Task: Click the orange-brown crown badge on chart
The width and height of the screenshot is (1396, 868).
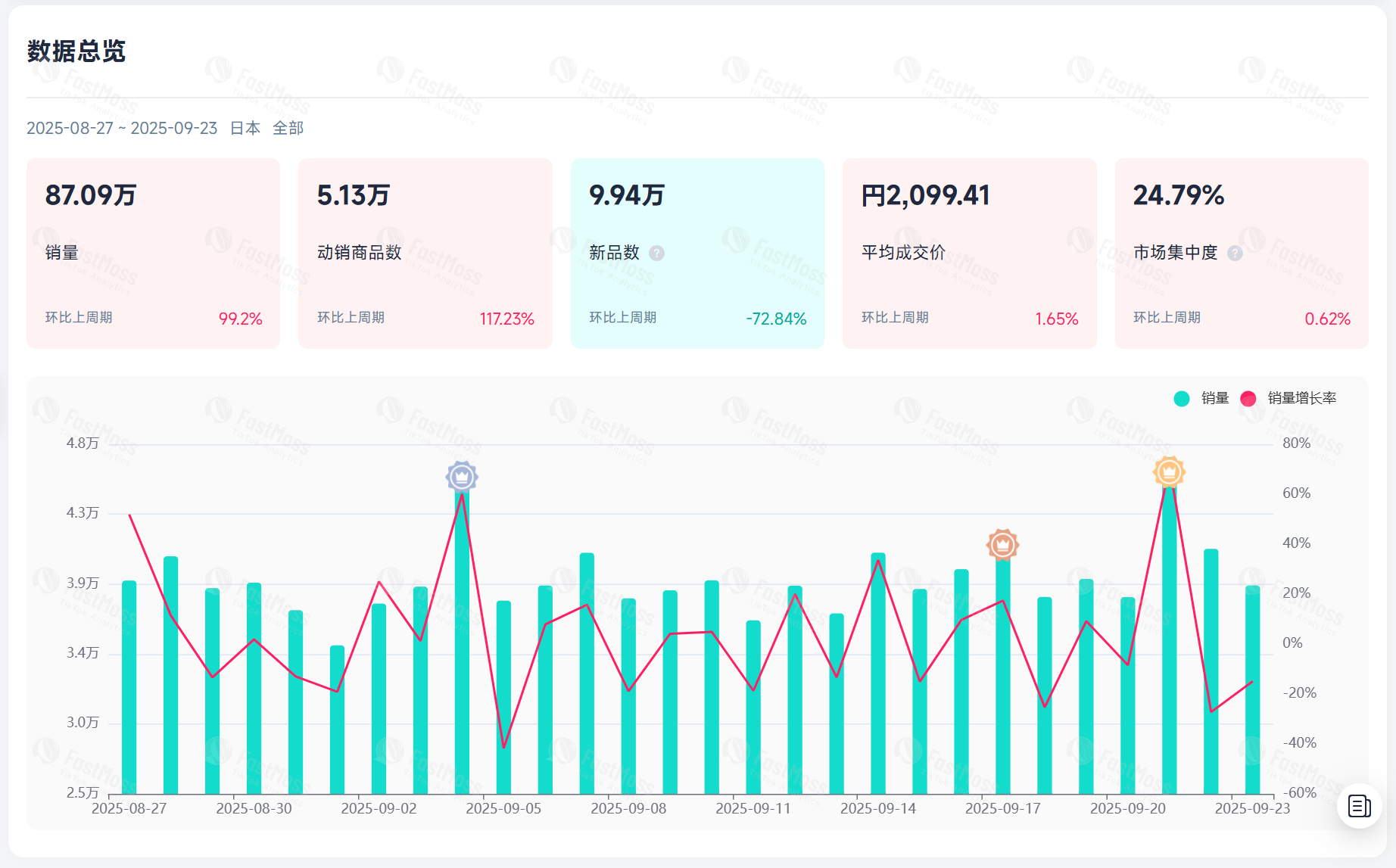Action: (1002, 544)
